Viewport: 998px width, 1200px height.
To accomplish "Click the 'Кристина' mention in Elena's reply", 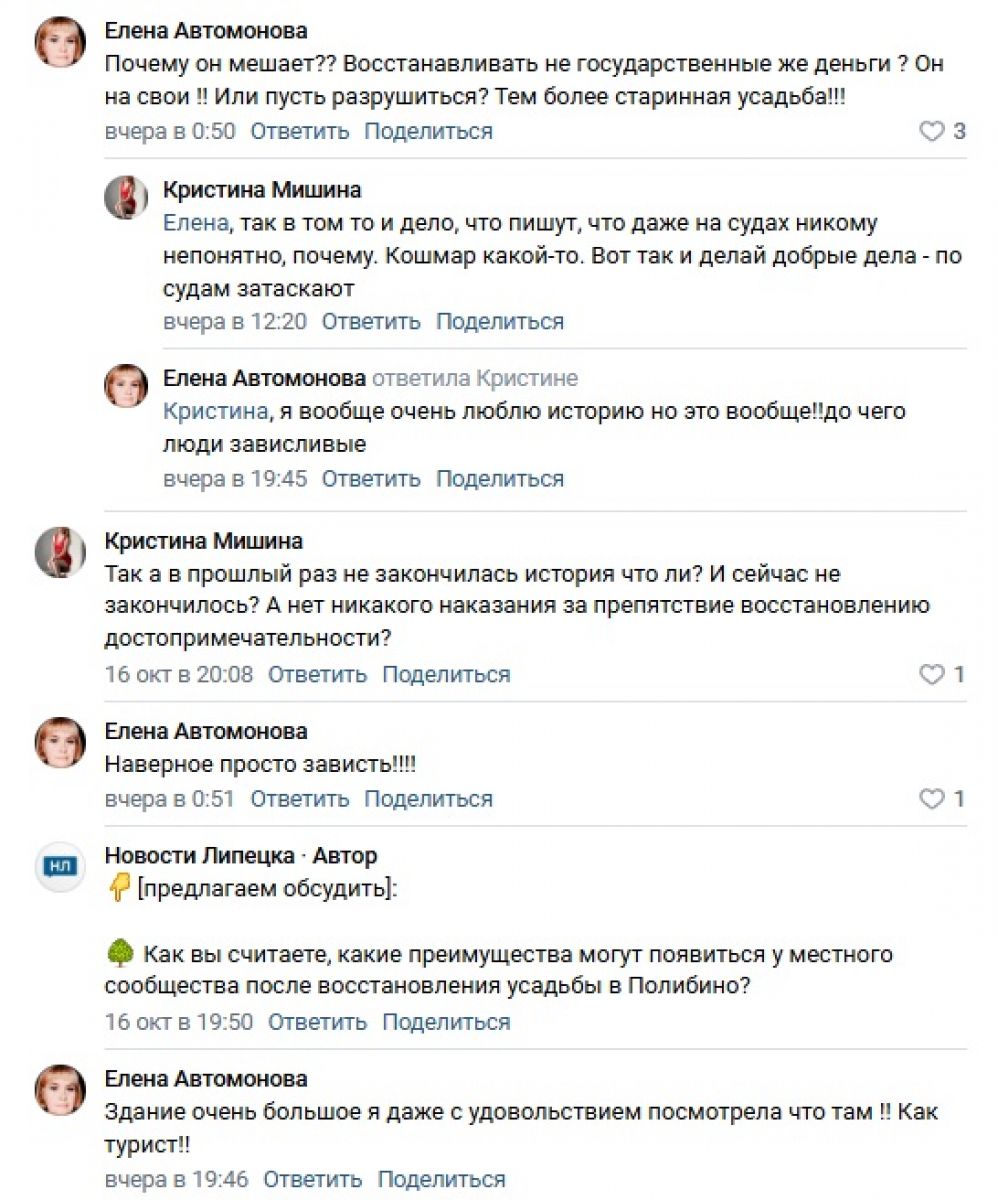I will pos(215,411).
